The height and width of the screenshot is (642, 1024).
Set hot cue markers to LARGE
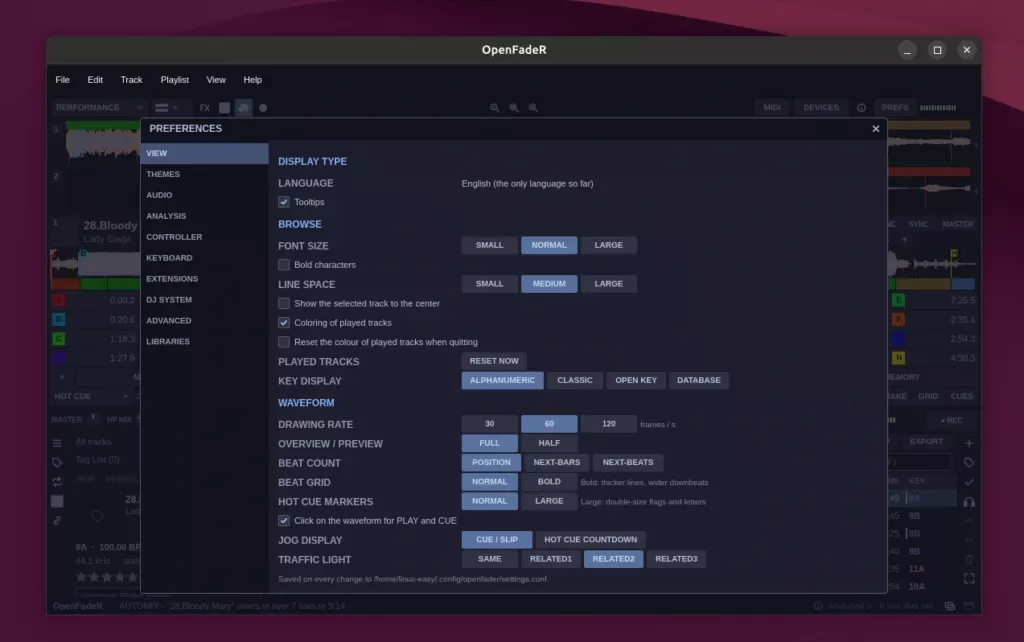(549, 501)
